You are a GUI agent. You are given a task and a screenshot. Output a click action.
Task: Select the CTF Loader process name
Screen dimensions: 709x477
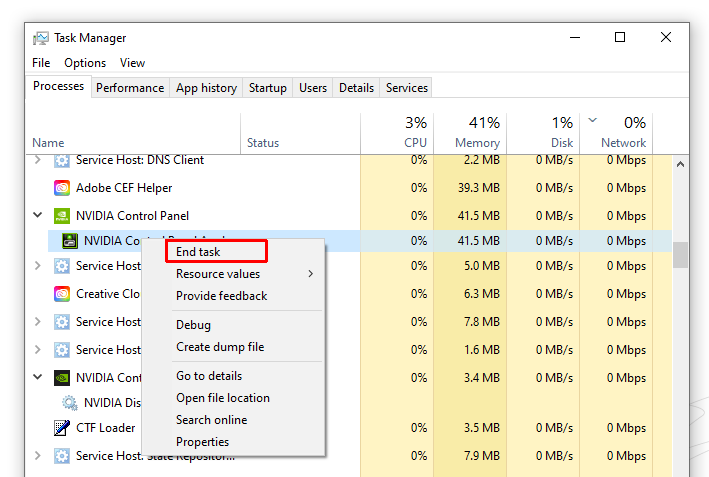[x=105, y=428]
